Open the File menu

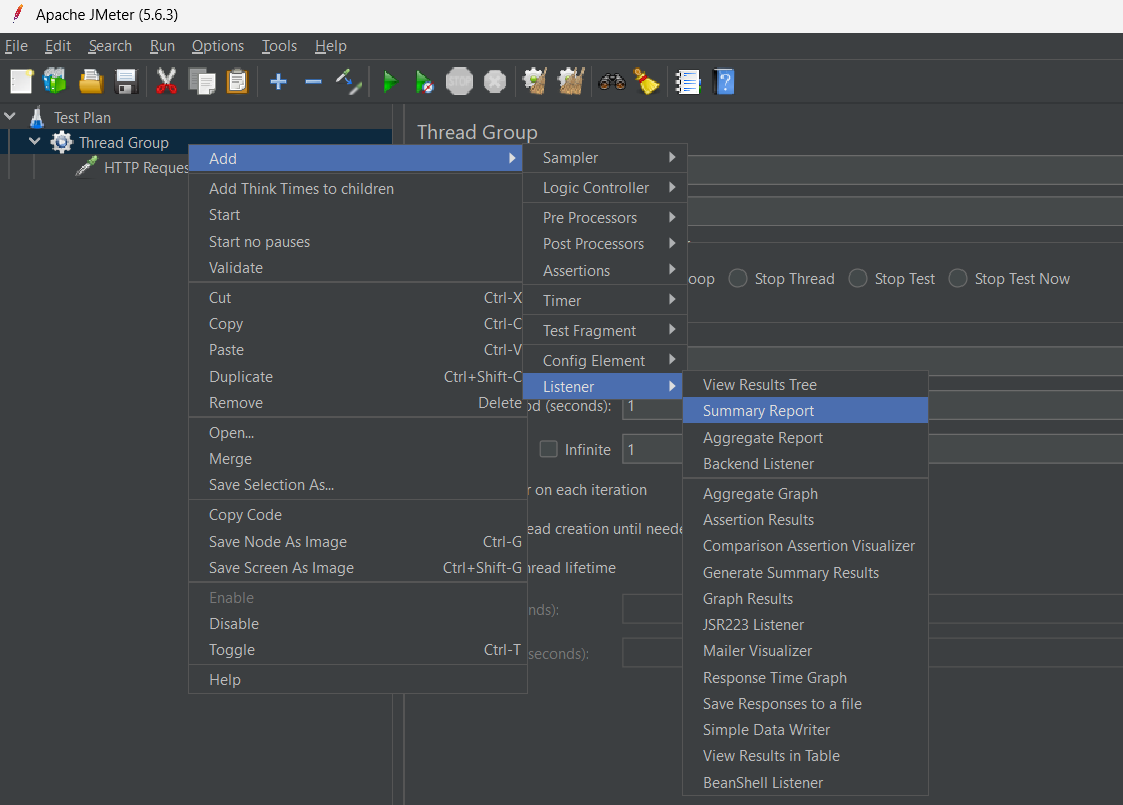tap(16, 46)
